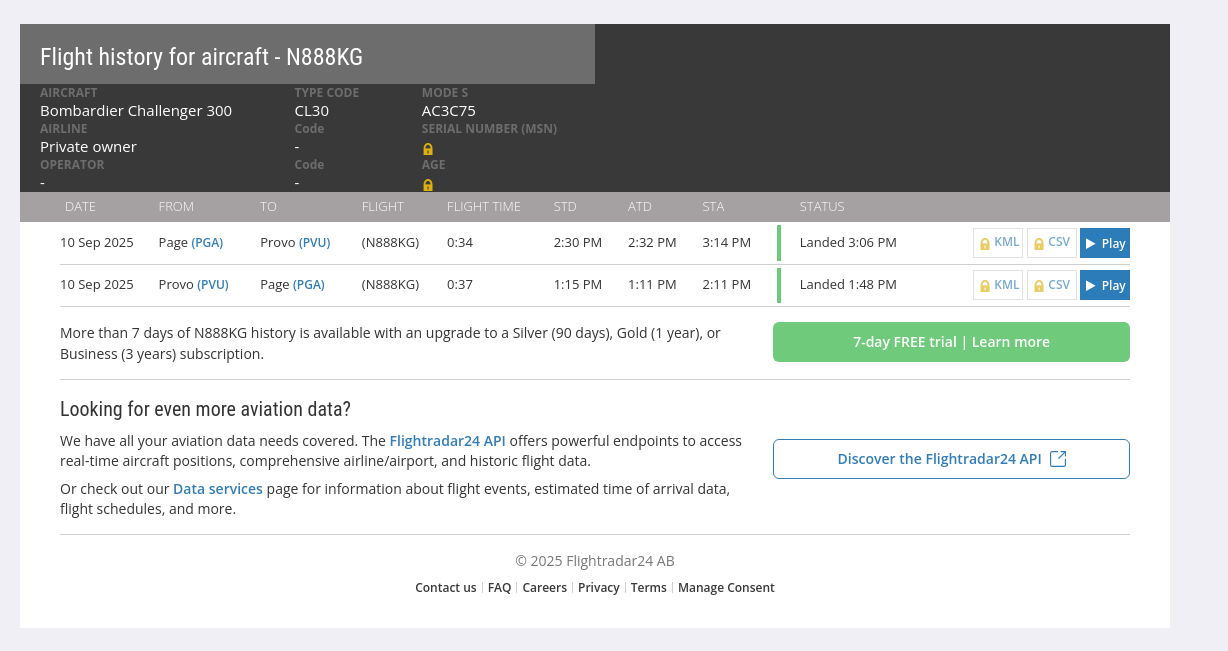1228x651 pixels.
Task: Open Privacy footer link
Action: tap(599, 588)
